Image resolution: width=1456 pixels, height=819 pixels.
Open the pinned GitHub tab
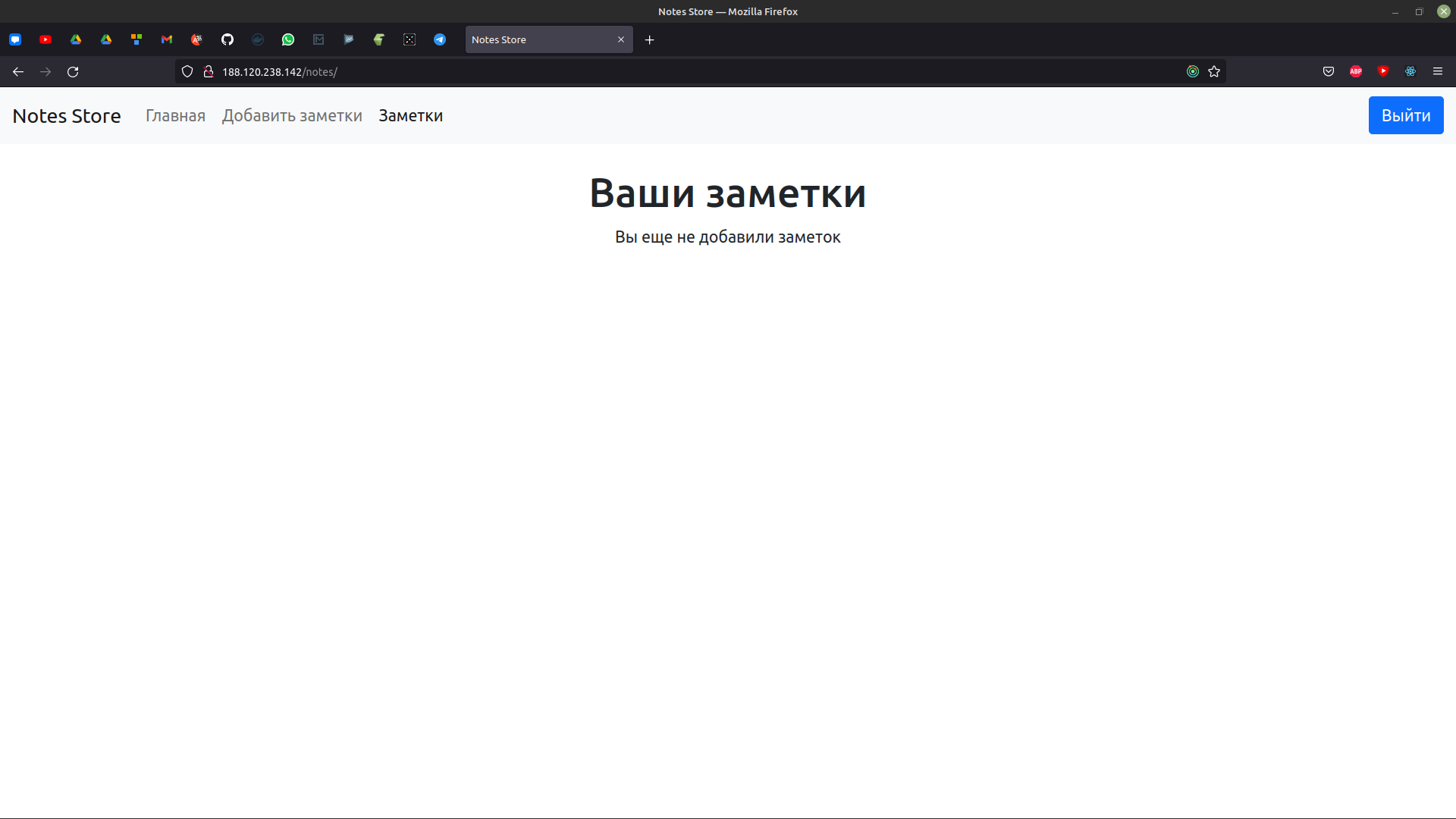pyautogui.click(x=227, y=39)
